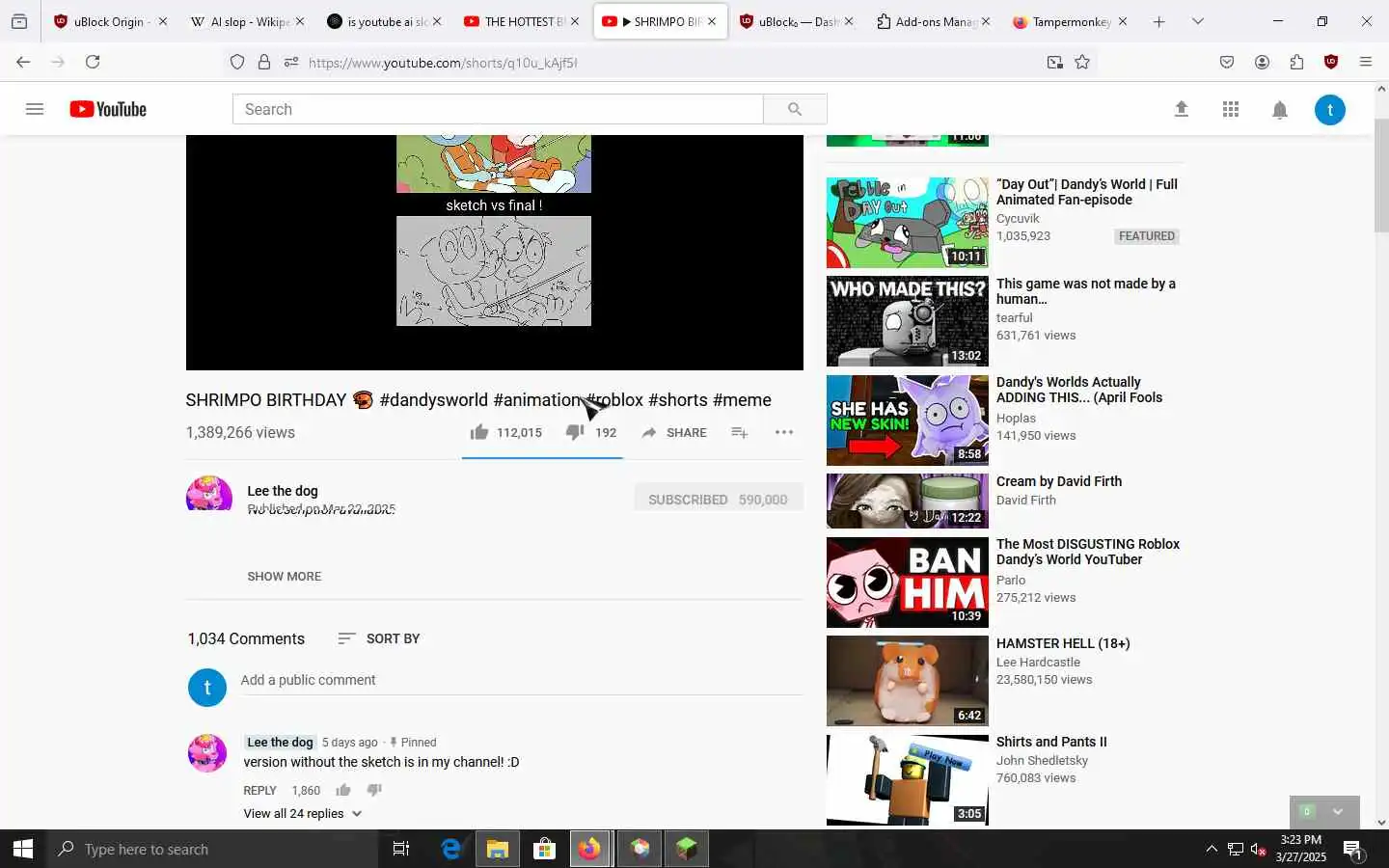
Task: Reload the current page
Action: (93, 62)
